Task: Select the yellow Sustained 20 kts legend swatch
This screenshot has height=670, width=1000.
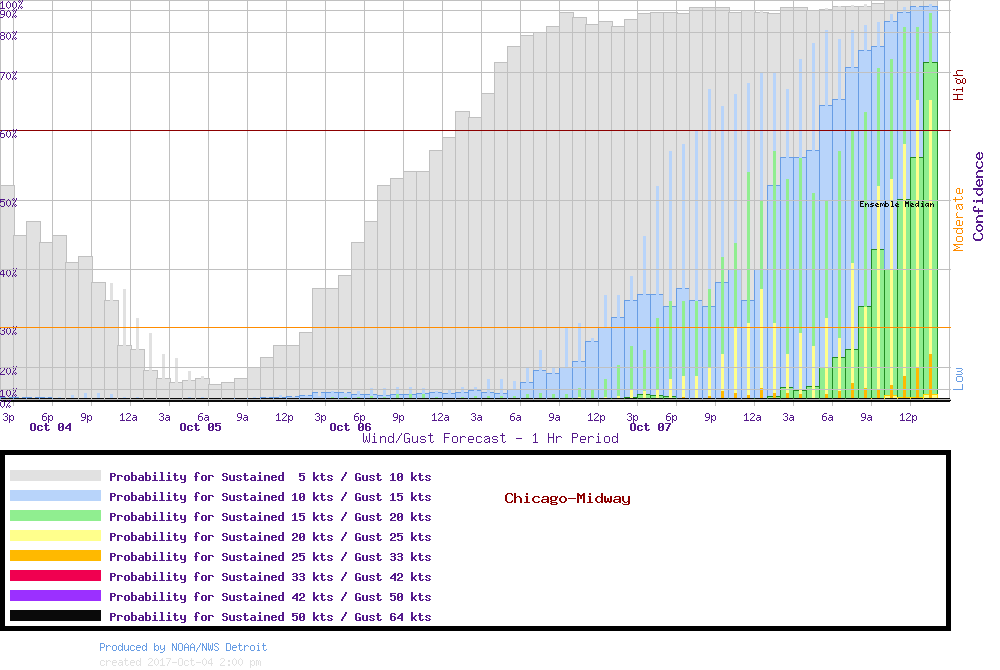Action: point(55,537)
